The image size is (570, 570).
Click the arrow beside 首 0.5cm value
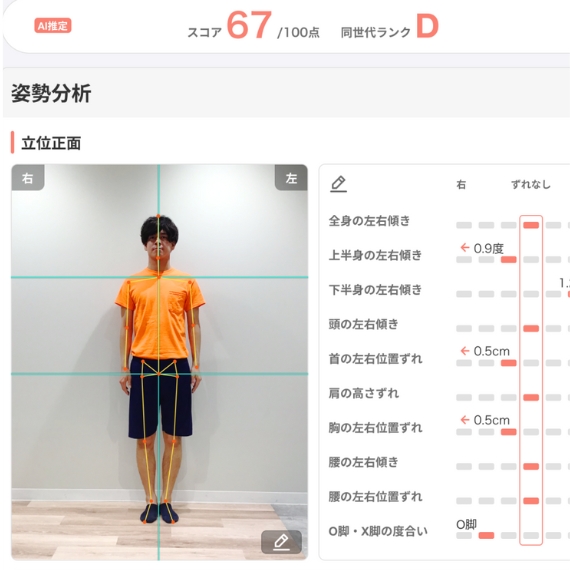[465, 351]
